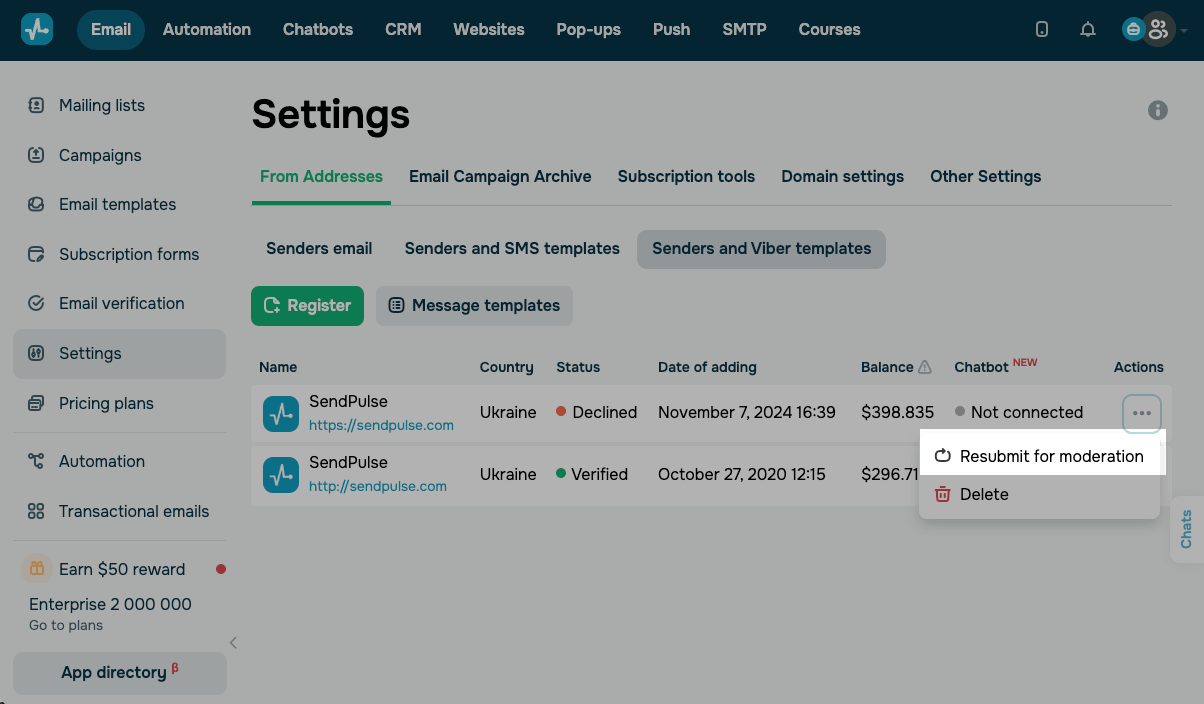Click the $398.835 balance value
1204x704 pixels.
(897, 412)
